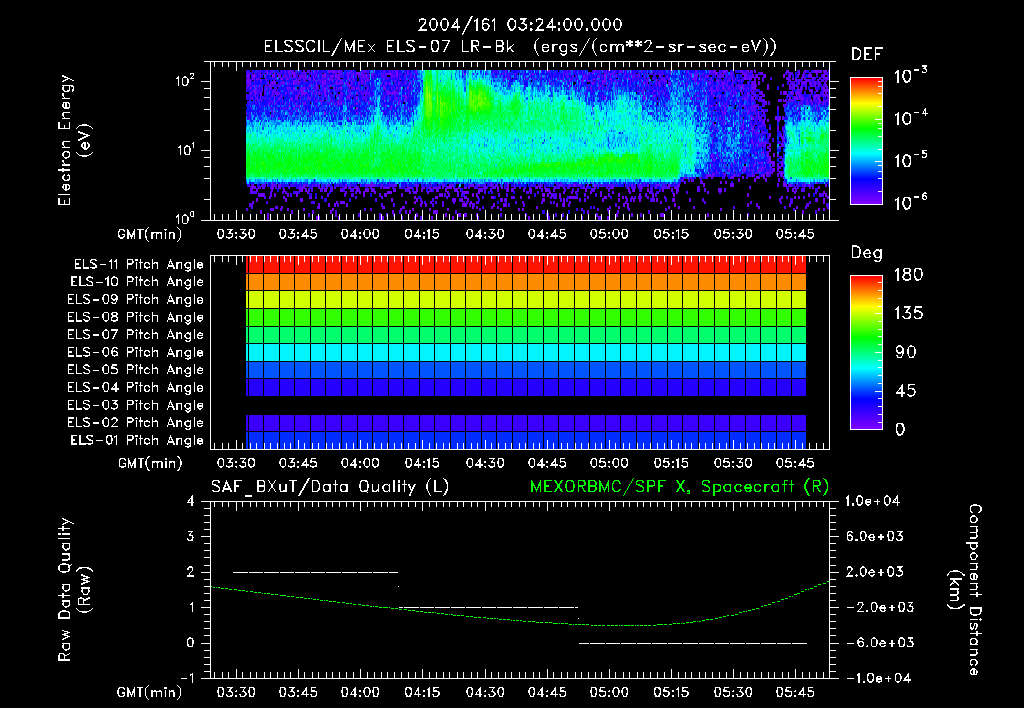The height and width of the screenshot is (708, 1024).
Task: Click the 10^-5 tick on the DEF colorbar
Action: [x=911, y=160]
